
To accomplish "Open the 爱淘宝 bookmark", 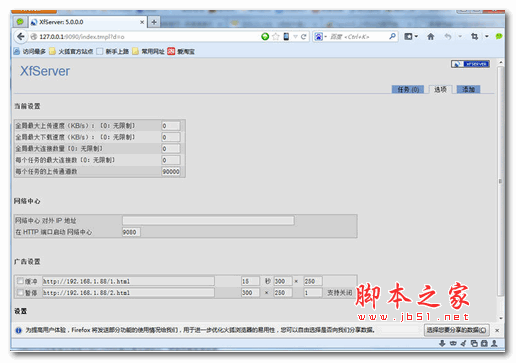I will [x=181, y=51].
